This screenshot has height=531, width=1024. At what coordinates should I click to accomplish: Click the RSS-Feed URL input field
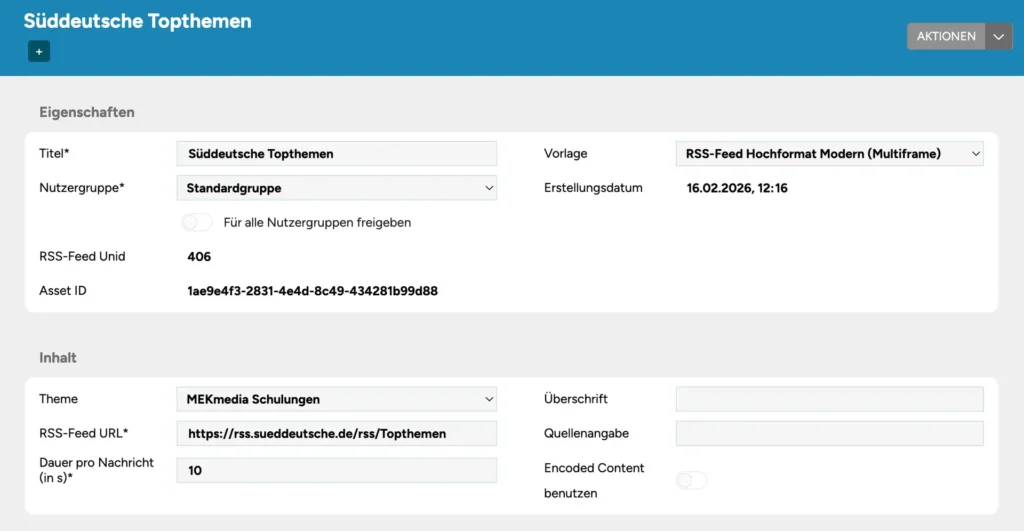[x=336, y=434]
